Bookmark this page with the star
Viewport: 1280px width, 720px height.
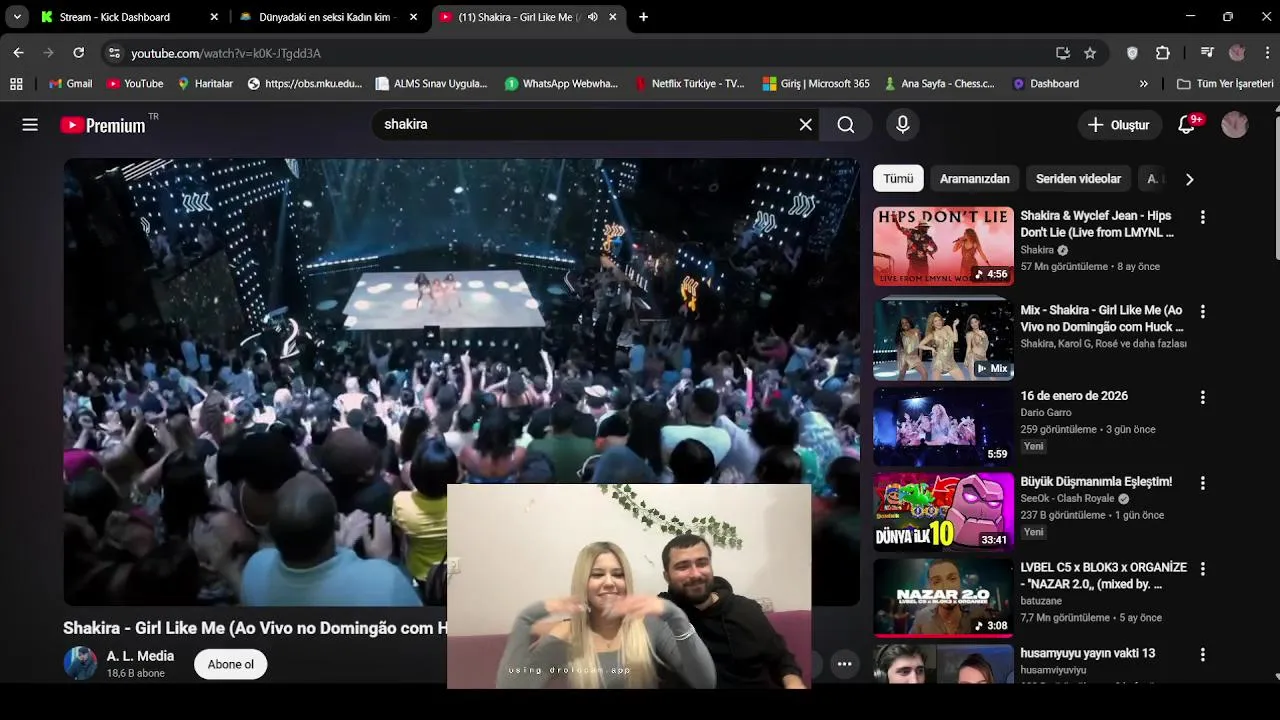1090,53
